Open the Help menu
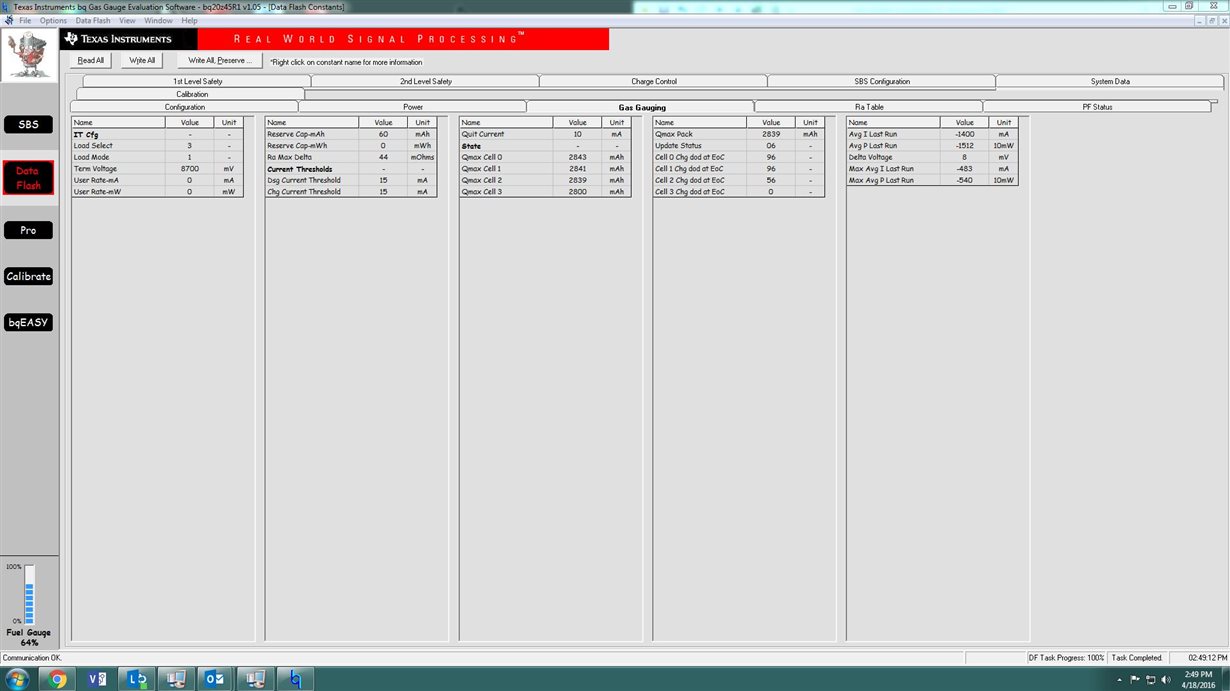 (x=189, y=20)
